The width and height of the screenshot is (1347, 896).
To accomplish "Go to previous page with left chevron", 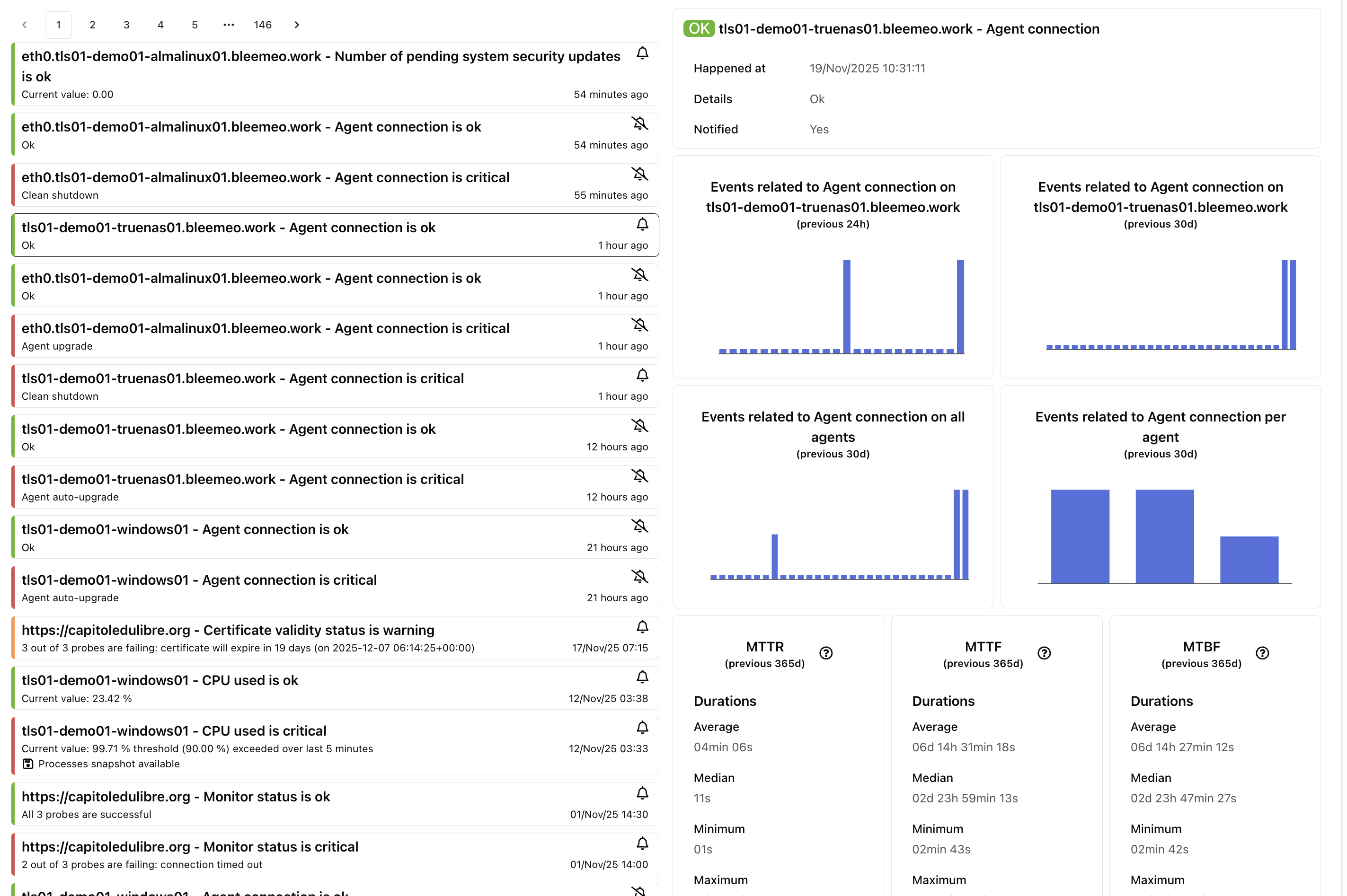I will click(x=25, y=25).
